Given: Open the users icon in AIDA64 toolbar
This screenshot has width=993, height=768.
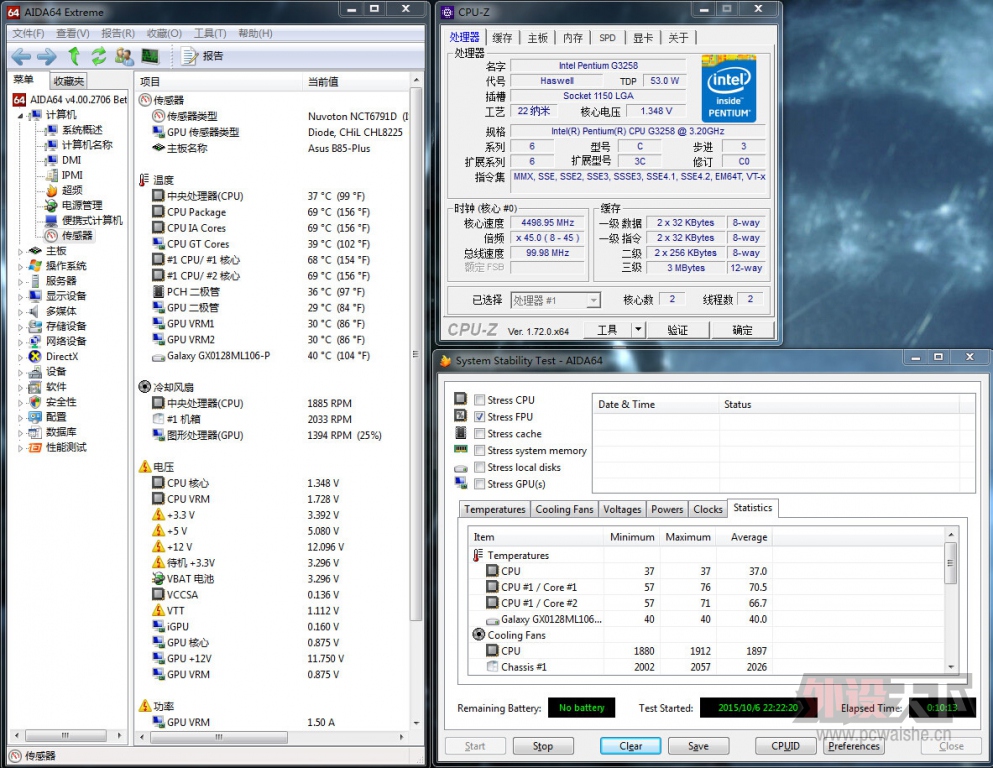Looking at the screenshot, I should pyautogui.click(x=124, y=56).
